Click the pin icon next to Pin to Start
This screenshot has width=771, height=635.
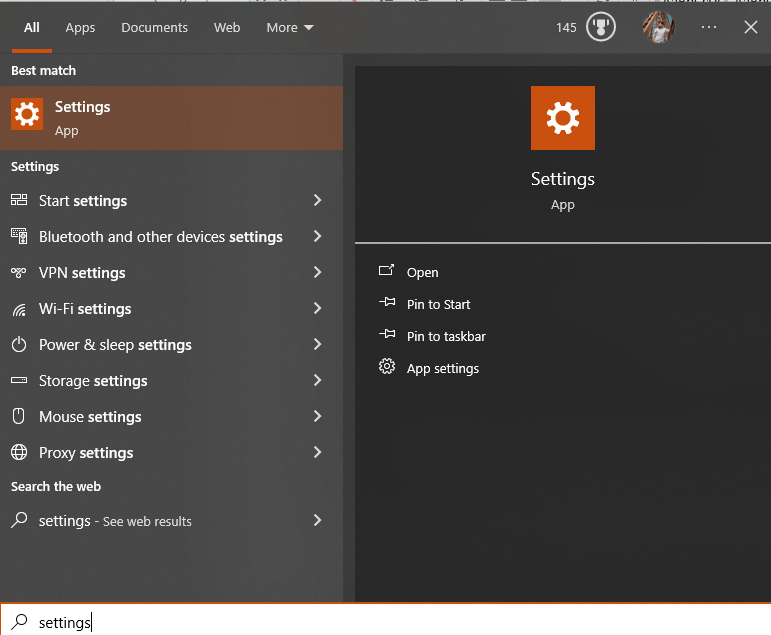[x=387, y=302]
